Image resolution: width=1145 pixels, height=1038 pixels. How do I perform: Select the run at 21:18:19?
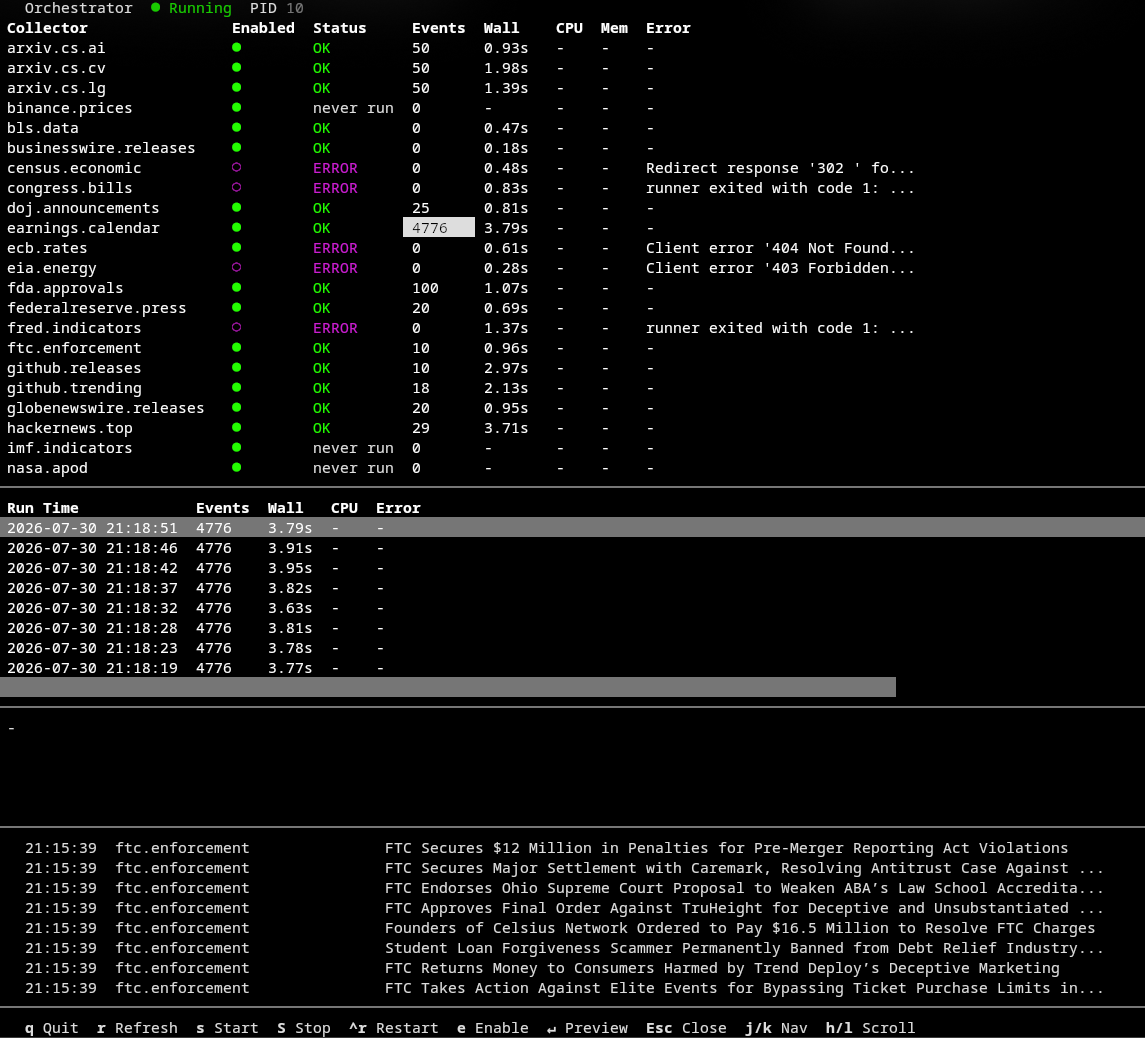click(572, 668)
